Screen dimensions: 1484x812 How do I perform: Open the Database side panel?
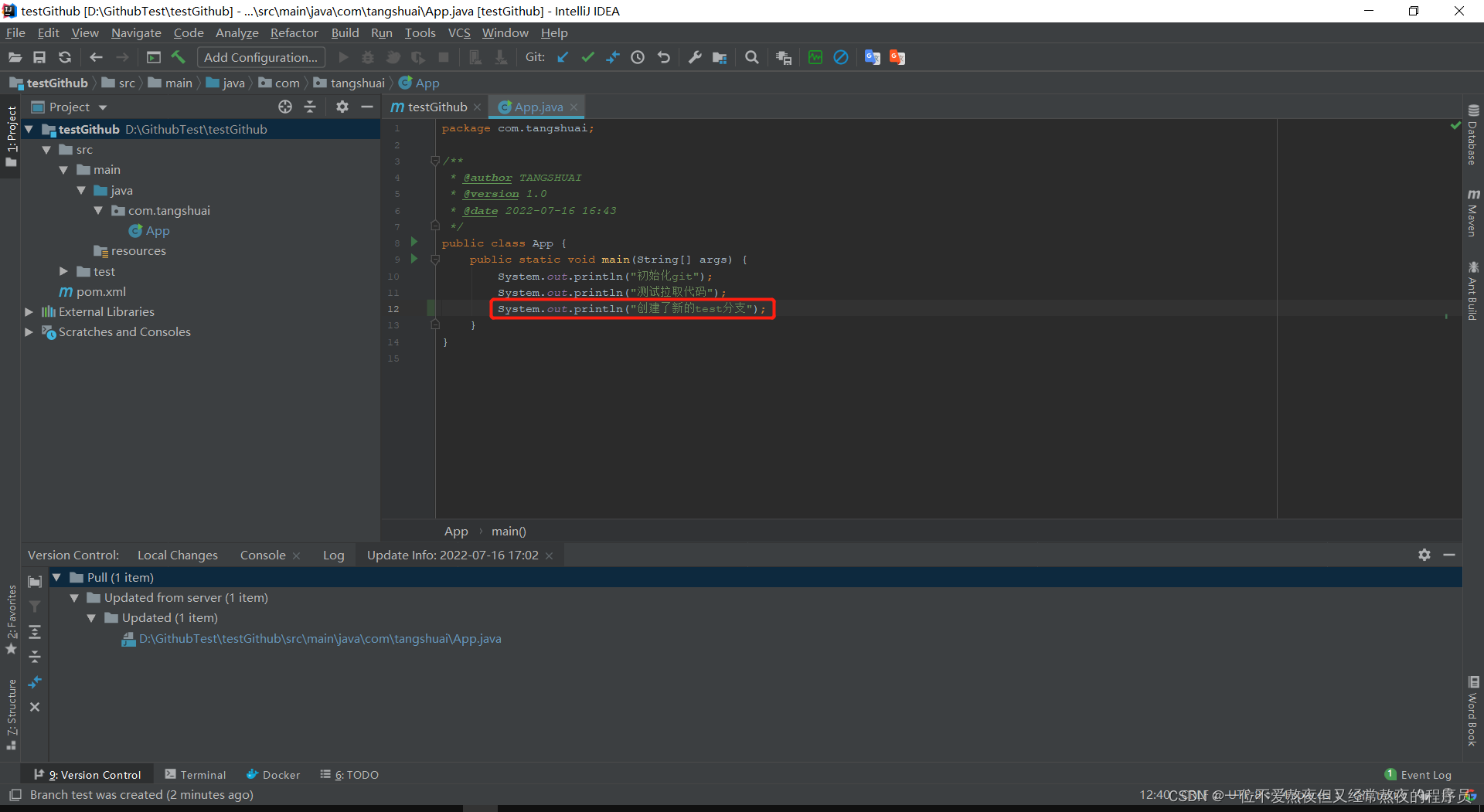1473,134
